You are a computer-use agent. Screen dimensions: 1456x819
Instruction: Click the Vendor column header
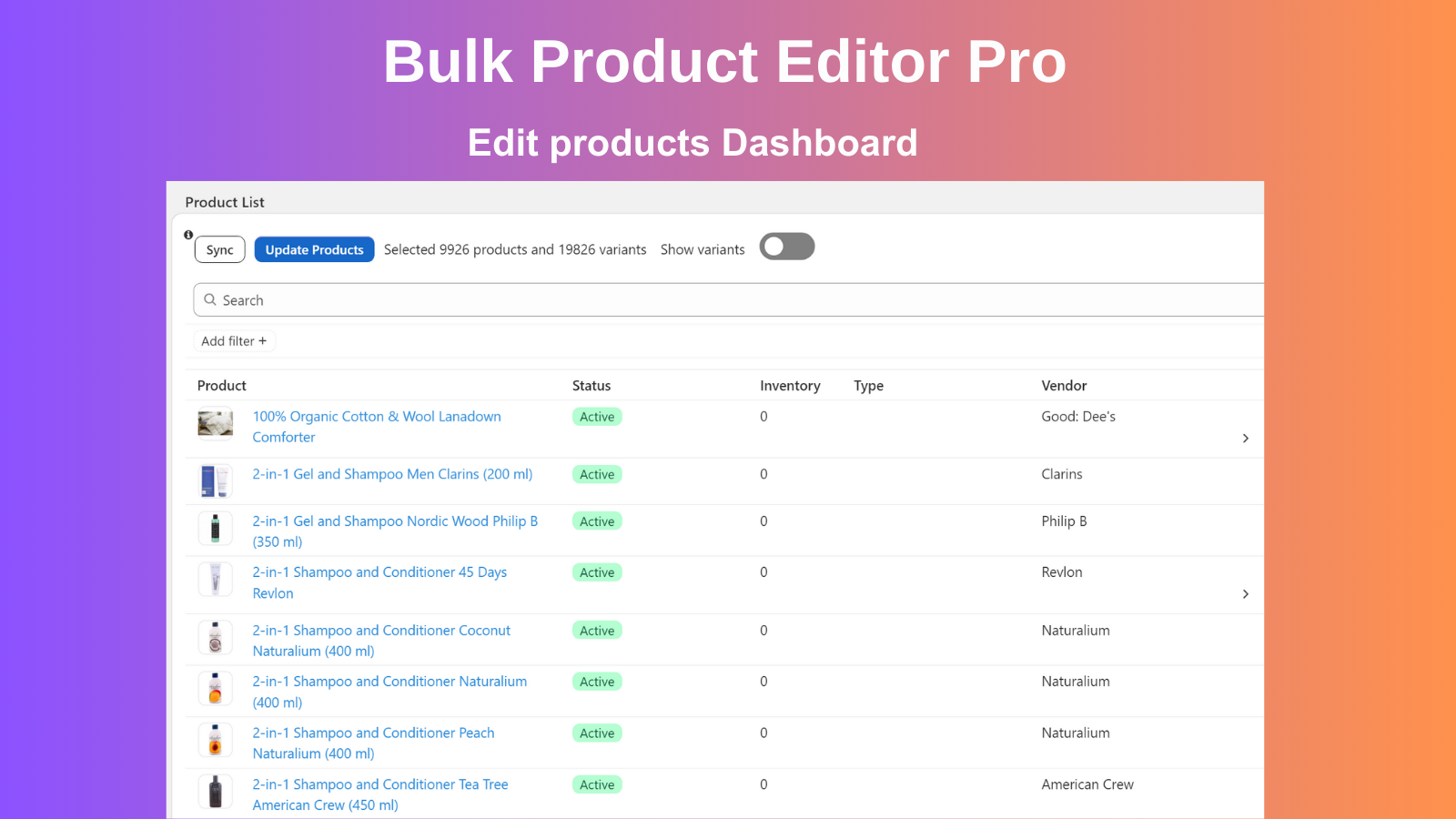[x=1064, y=385]
